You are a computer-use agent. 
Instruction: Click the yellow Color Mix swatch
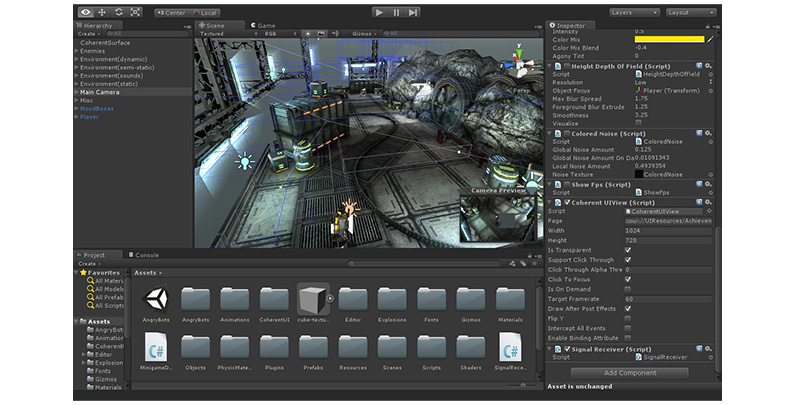[x=669, y=39]
